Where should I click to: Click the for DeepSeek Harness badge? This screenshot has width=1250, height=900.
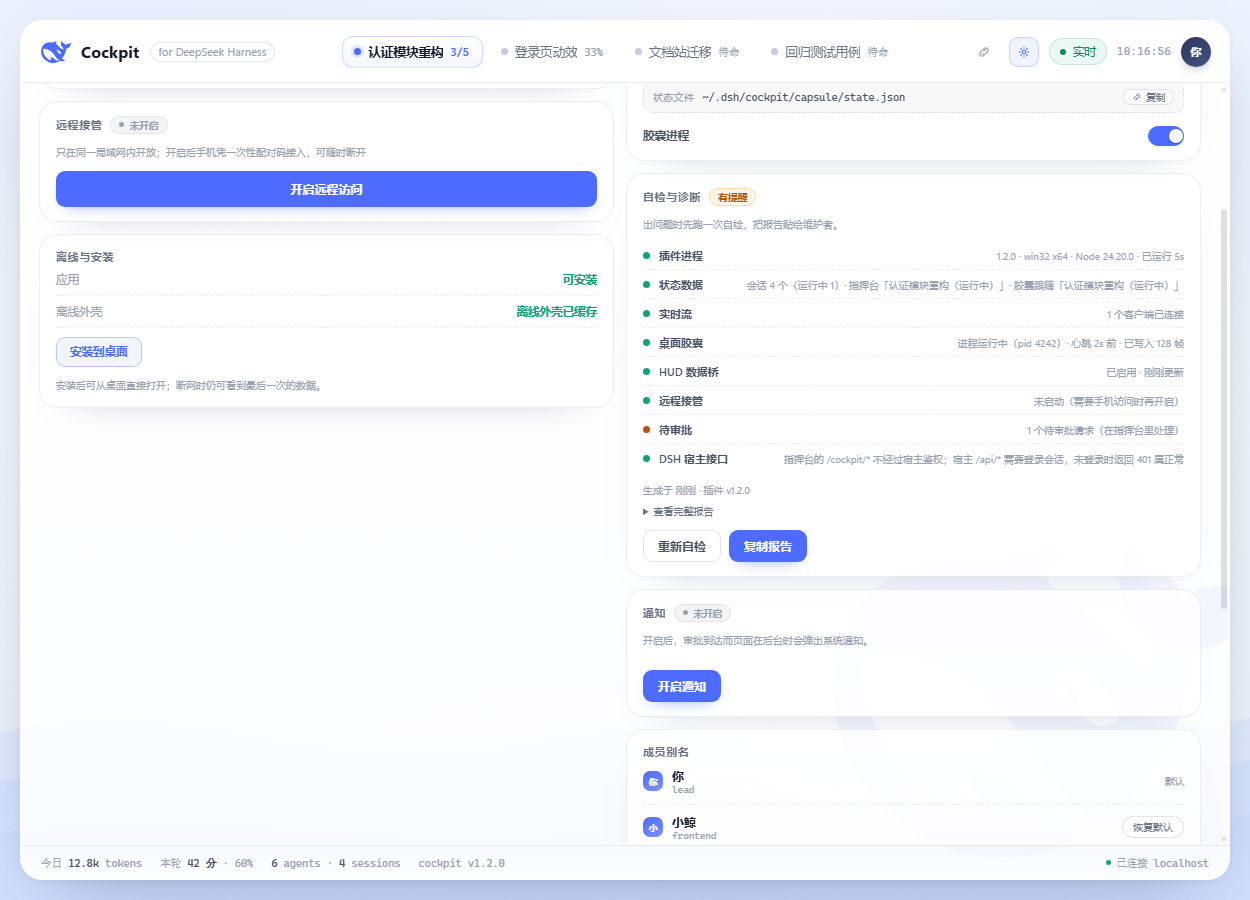tap(212, 52)
